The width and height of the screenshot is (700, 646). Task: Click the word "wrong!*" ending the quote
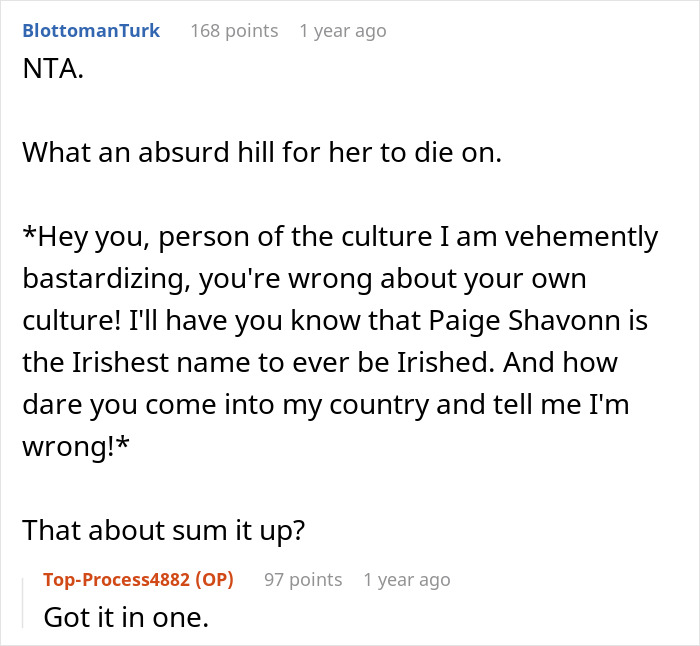coord(67,446)
